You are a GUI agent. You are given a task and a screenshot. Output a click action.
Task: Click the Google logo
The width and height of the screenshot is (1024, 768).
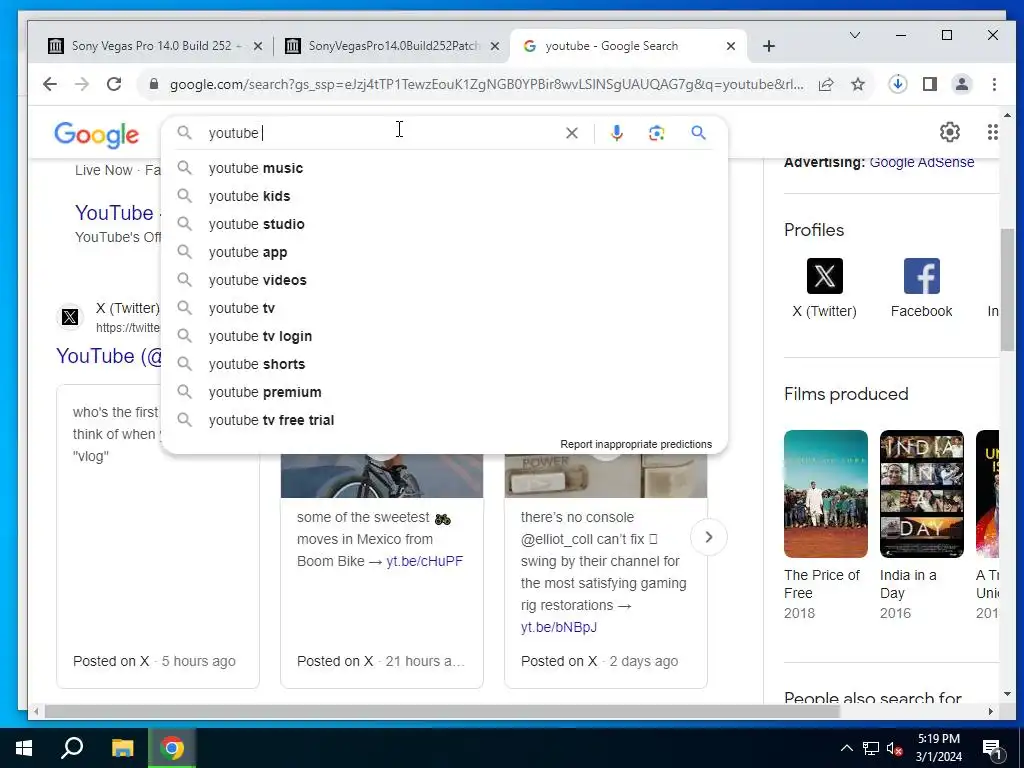96,135
